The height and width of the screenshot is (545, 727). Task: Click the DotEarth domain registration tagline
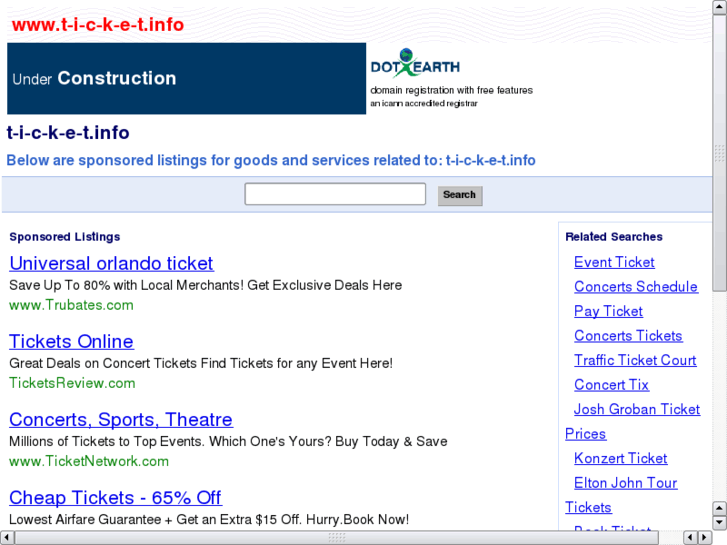point(452,90)
